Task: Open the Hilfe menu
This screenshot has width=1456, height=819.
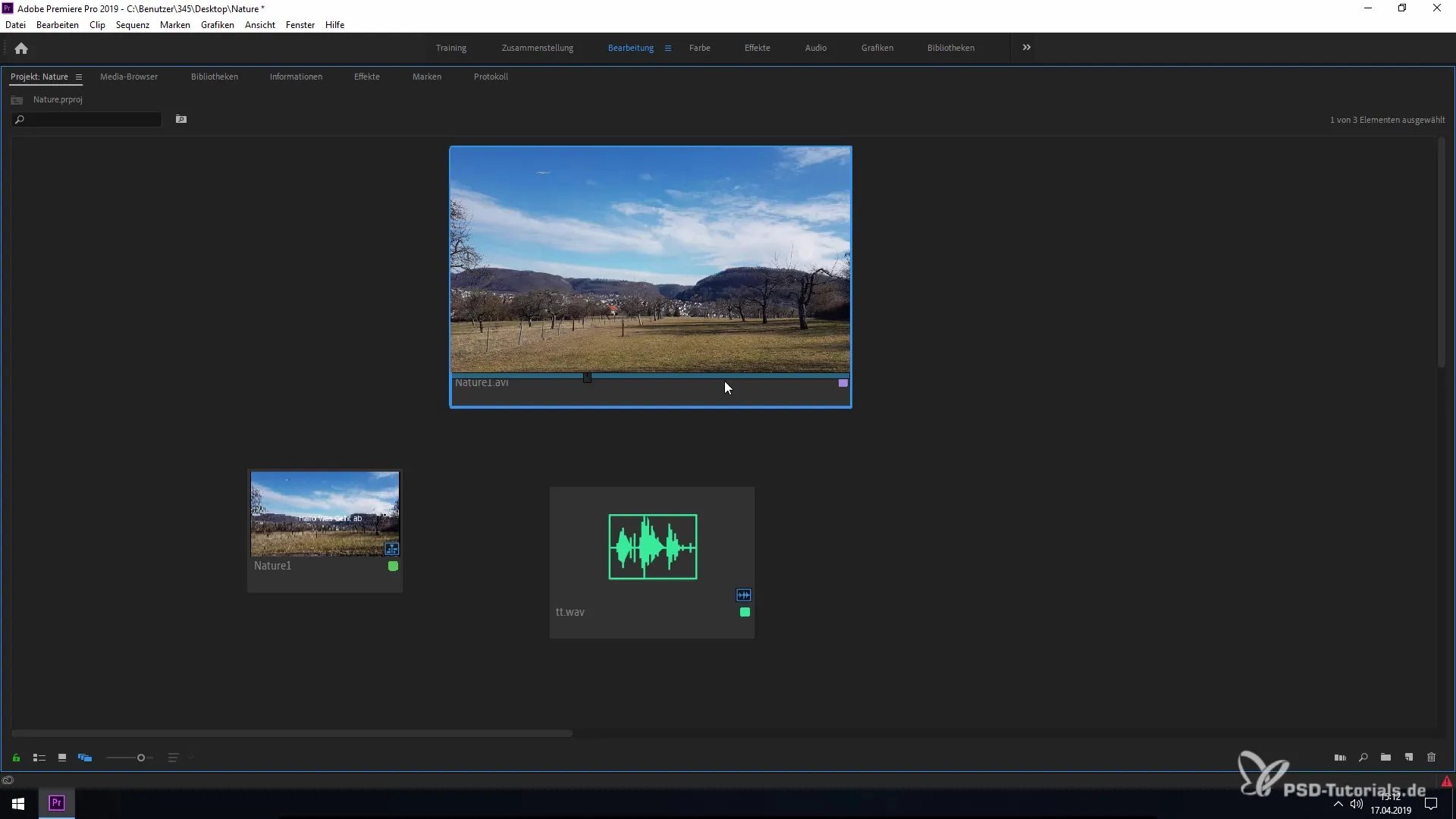Action: coord(335,25)
